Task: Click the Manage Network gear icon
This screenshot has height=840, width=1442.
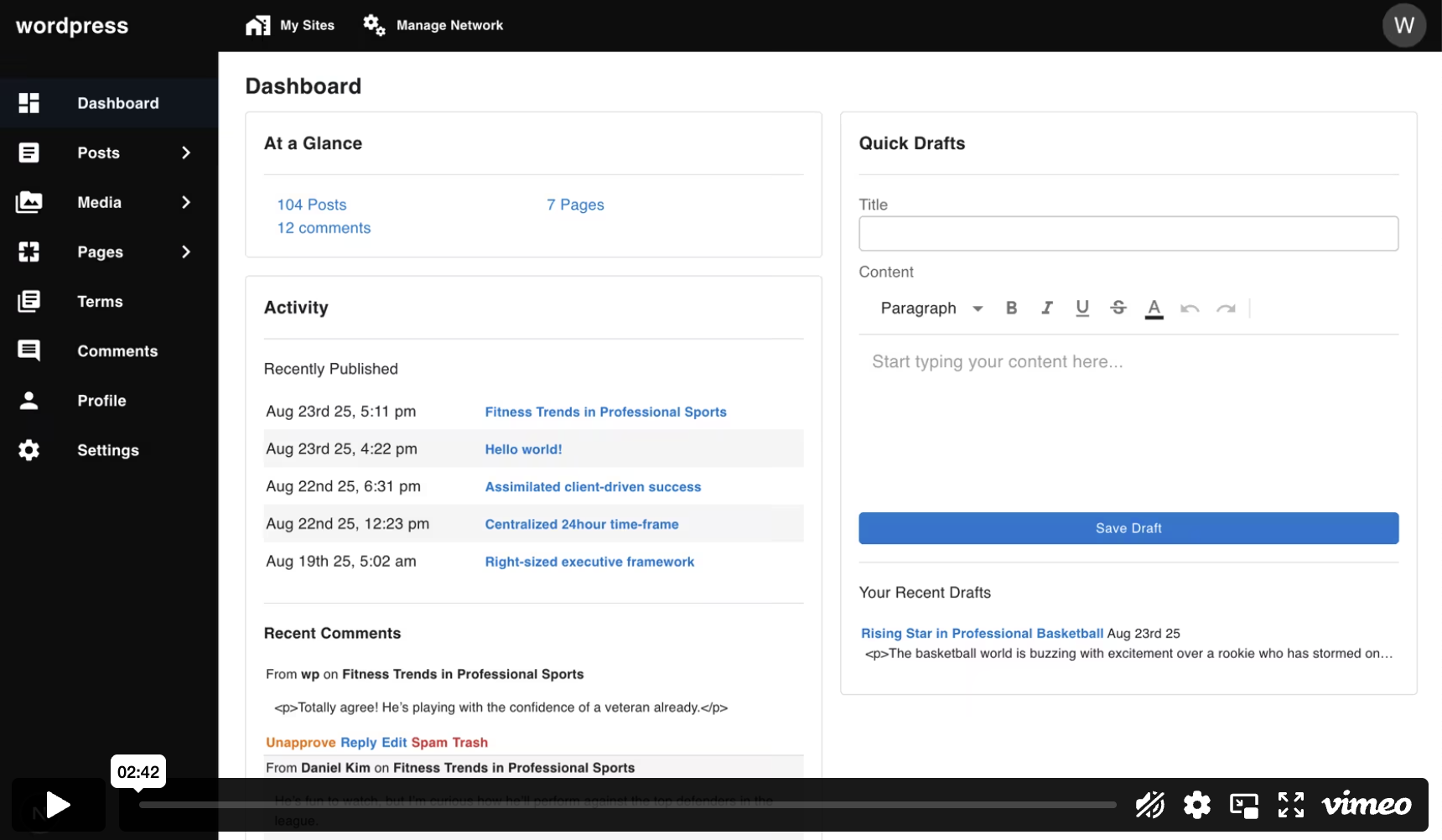Action: point(374,24)
